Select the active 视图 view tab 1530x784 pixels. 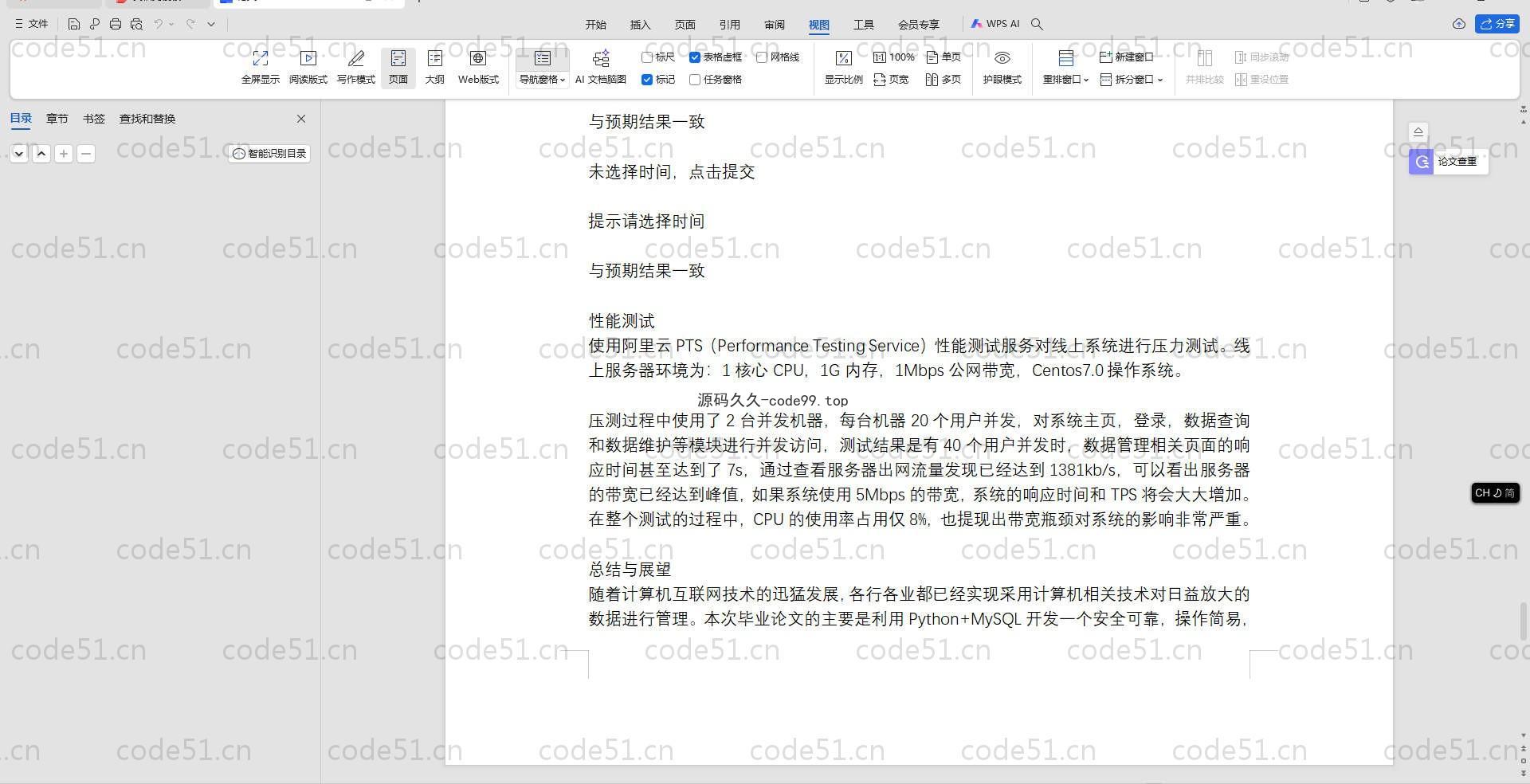pos(819,25)
